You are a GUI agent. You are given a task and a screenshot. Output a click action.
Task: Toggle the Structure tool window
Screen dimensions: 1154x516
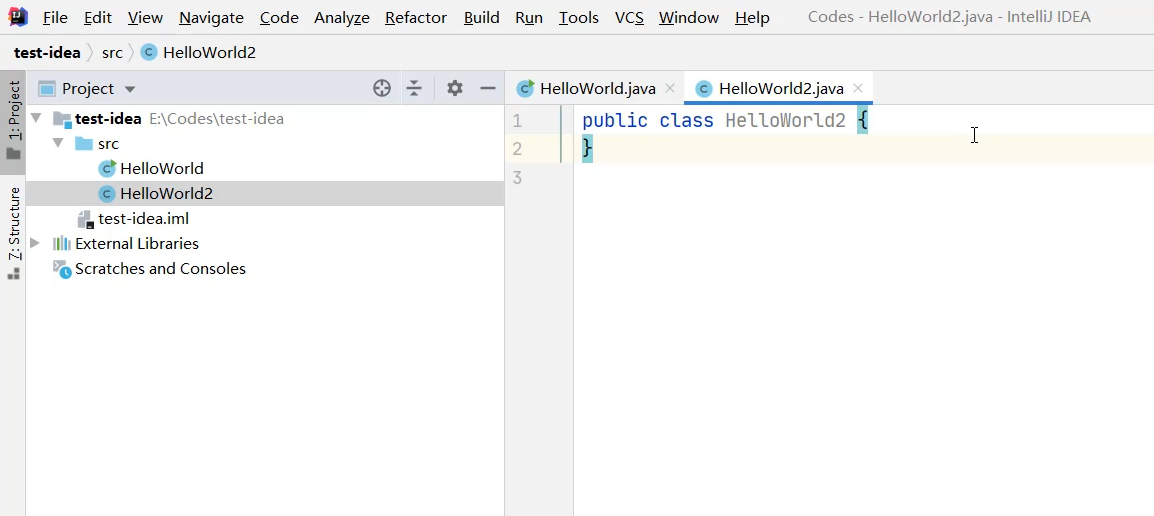(14, 230)
